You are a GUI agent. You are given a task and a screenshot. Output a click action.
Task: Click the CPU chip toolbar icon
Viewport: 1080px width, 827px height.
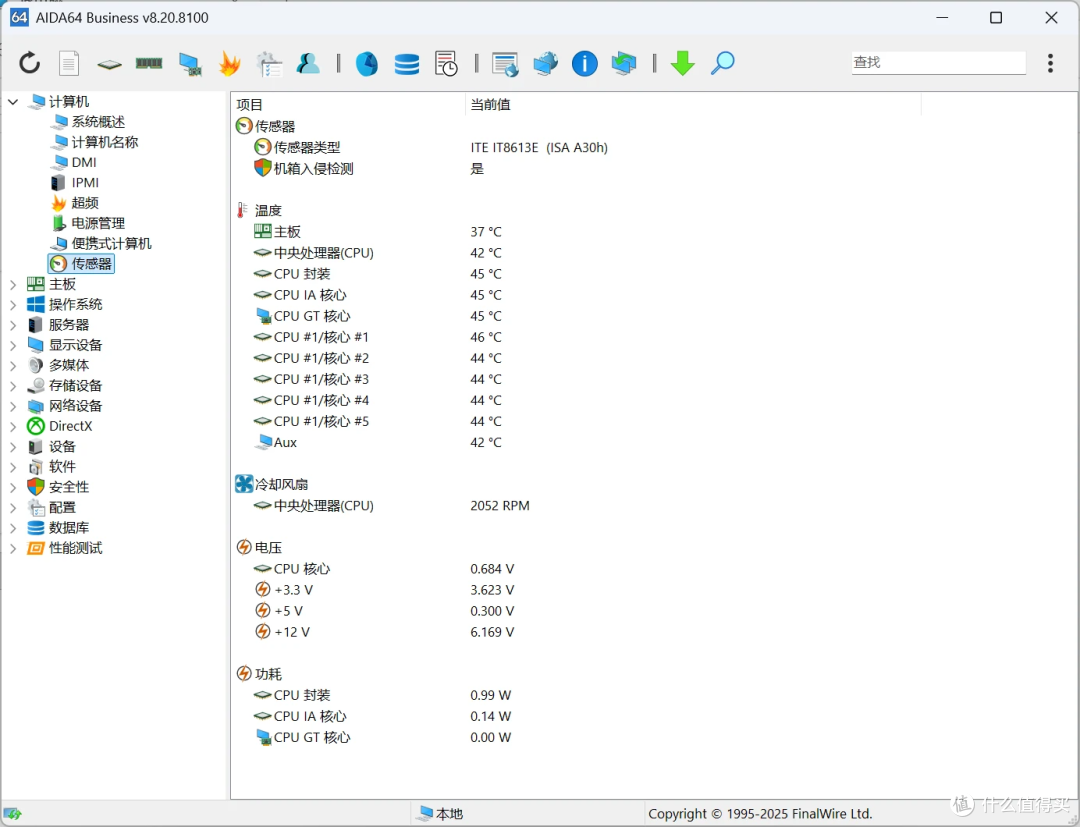(109, 64)
